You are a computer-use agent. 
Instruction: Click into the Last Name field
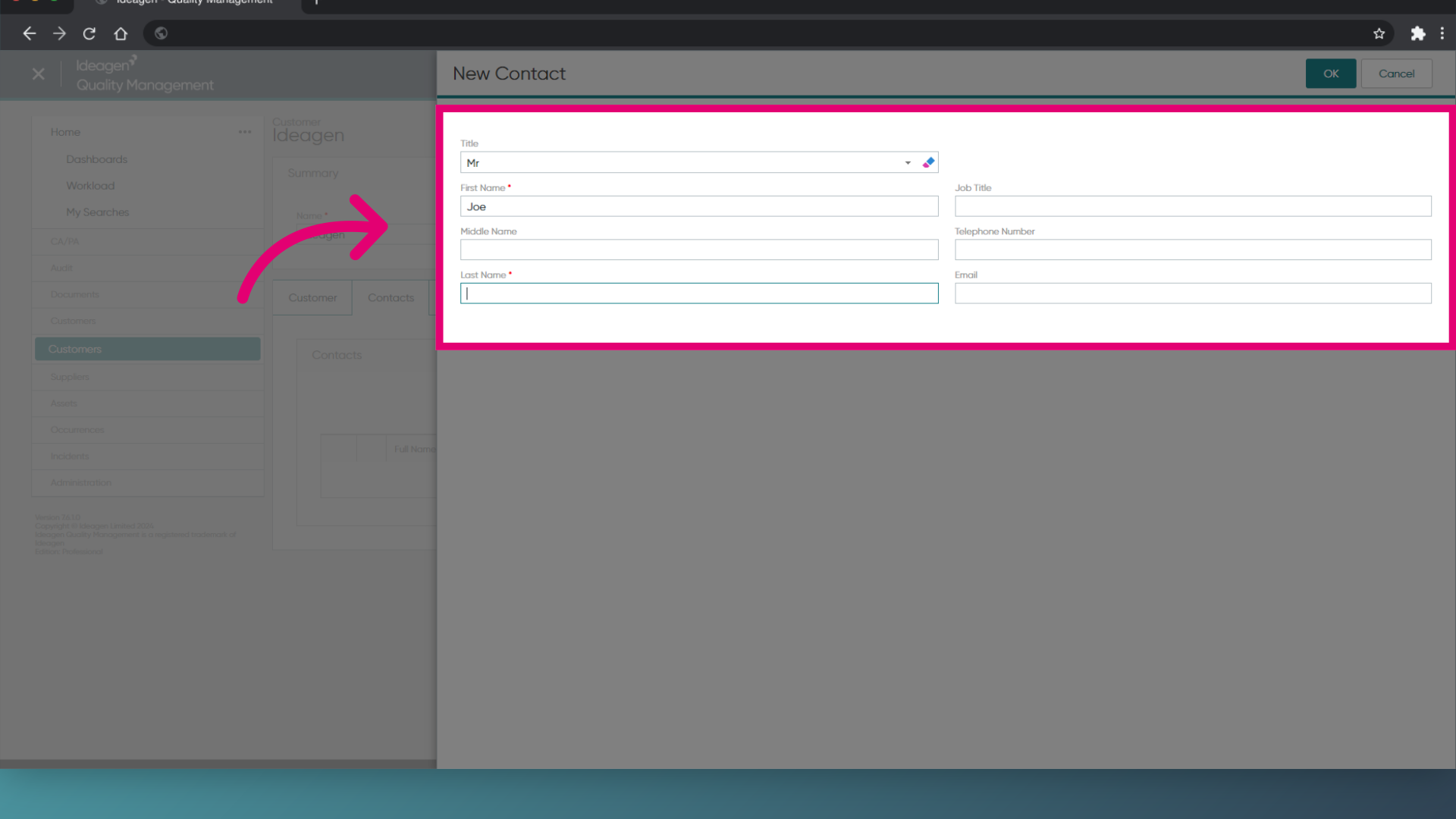699,293
